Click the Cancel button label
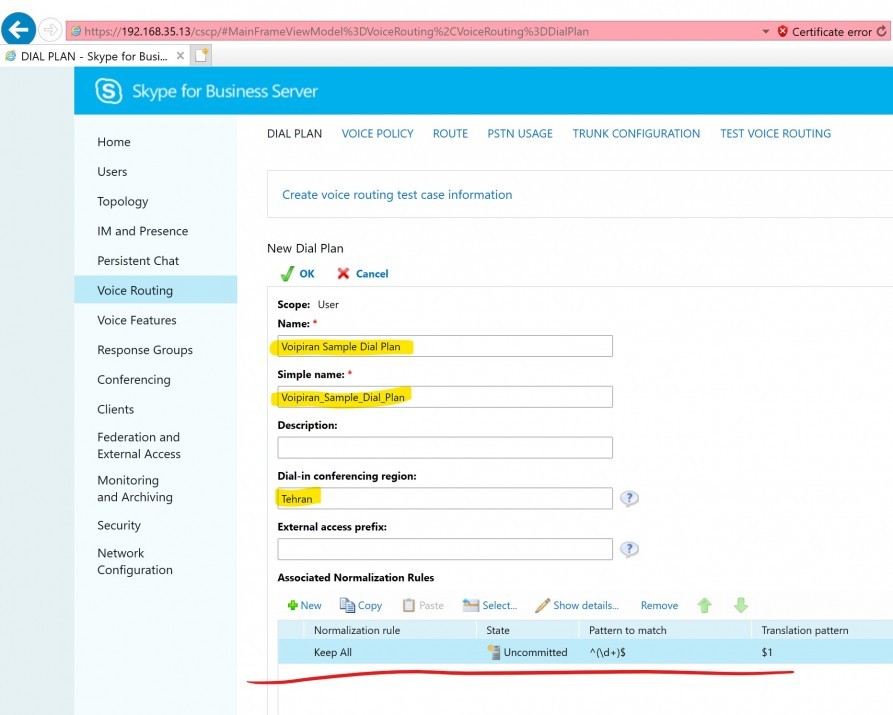893x715 pixels. point(372,273)
